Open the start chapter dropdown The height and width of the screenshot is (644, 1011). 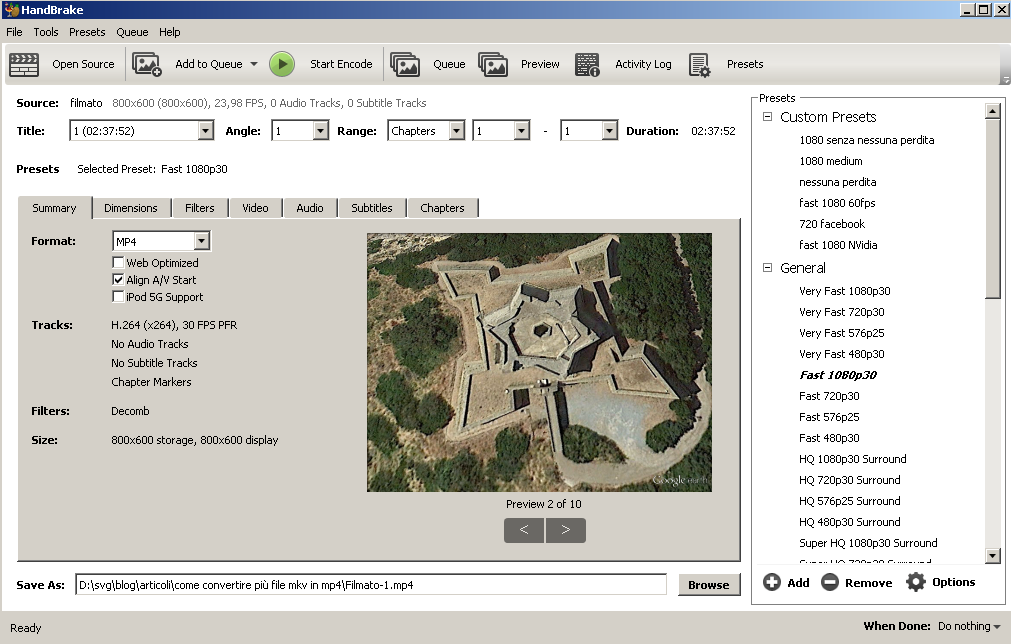click(522, 131)
